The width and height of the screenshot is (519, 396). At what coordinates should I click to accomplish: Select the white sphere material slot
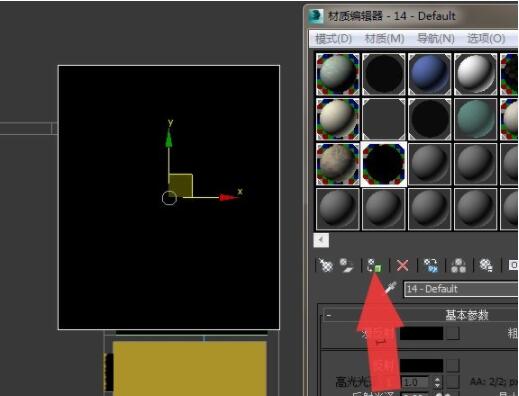pyautogui.click(x=475, y=74)
